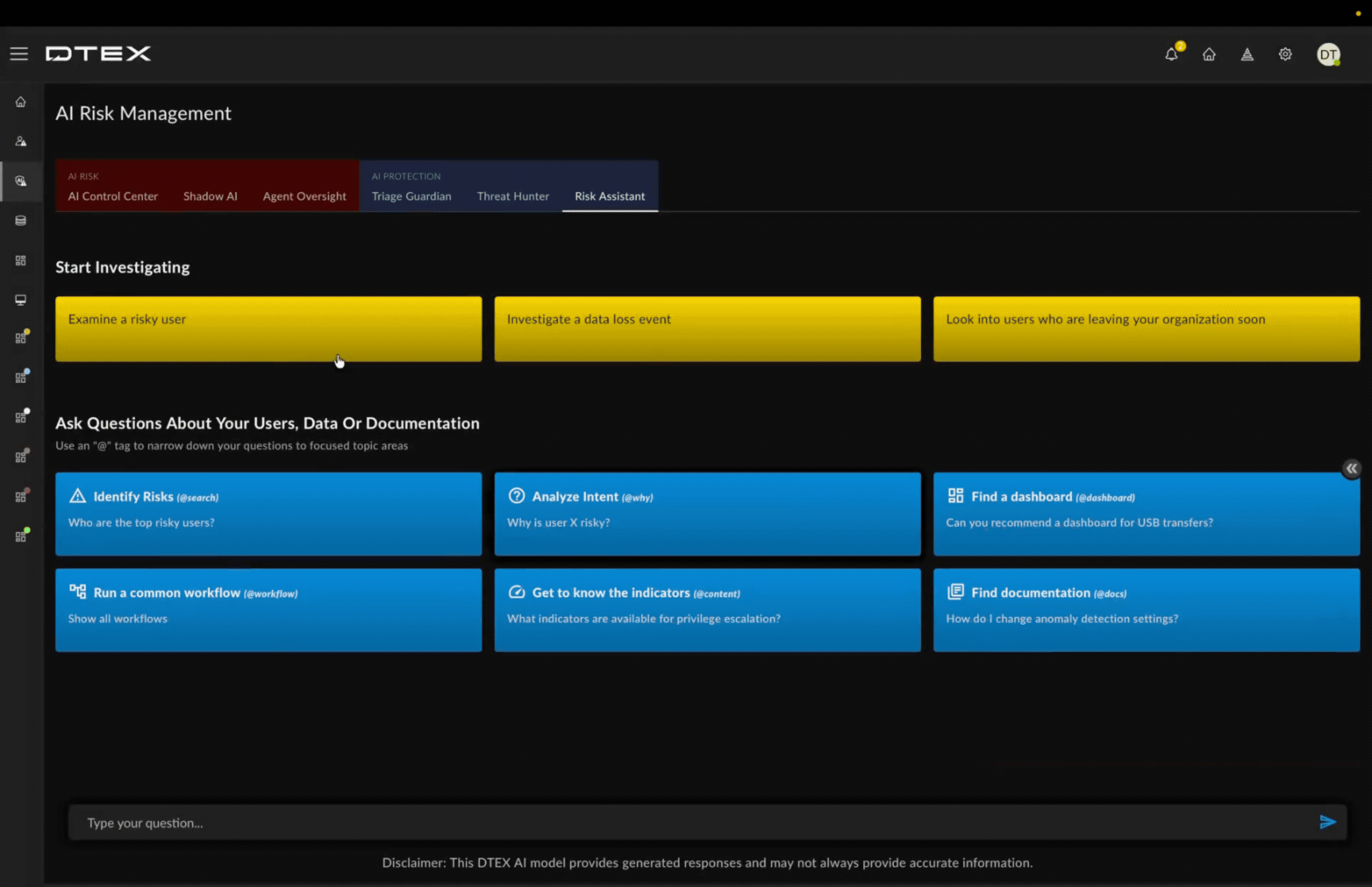1372x887 pixels.
Task: Switch to AI Control Center tab
Action: click(x=113, y=196)
